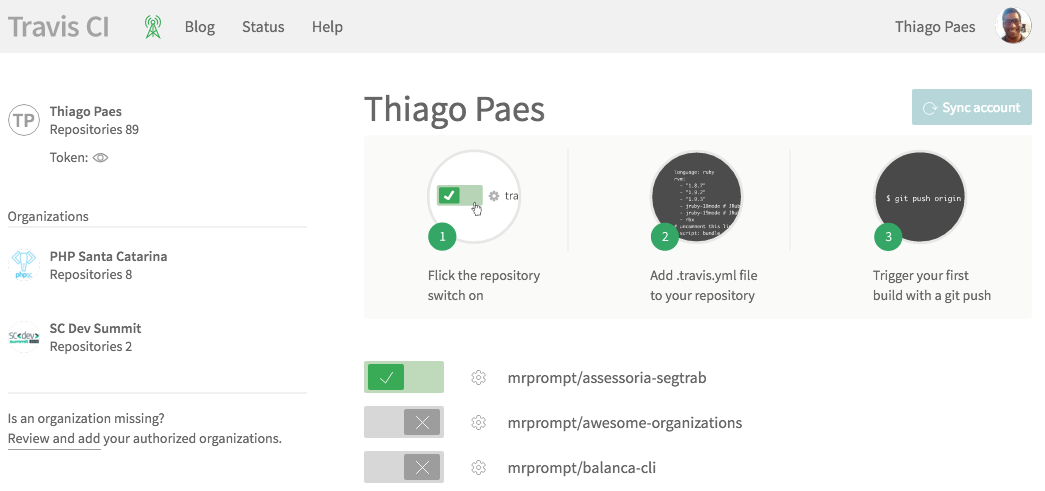Select Thiago Paes account in sidebar

click(85, 111)
